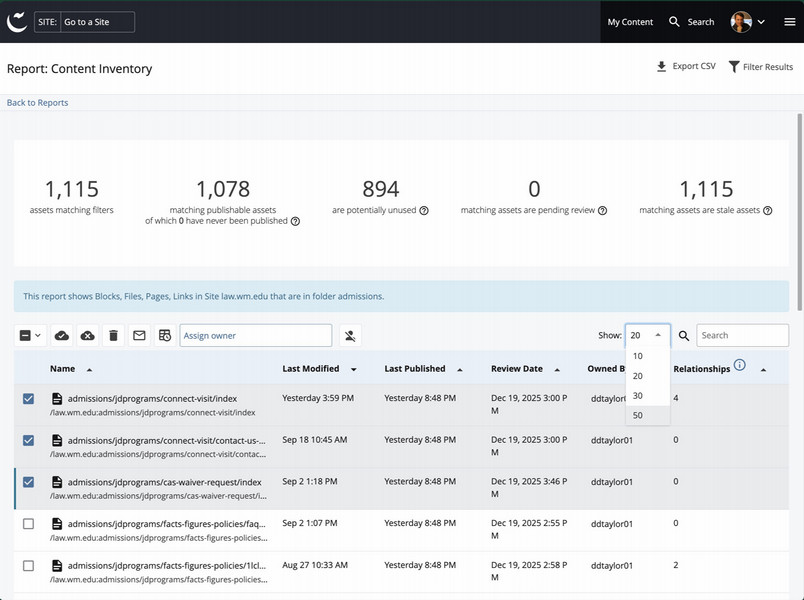Click the table search magnifier icon

coord(684,335)
